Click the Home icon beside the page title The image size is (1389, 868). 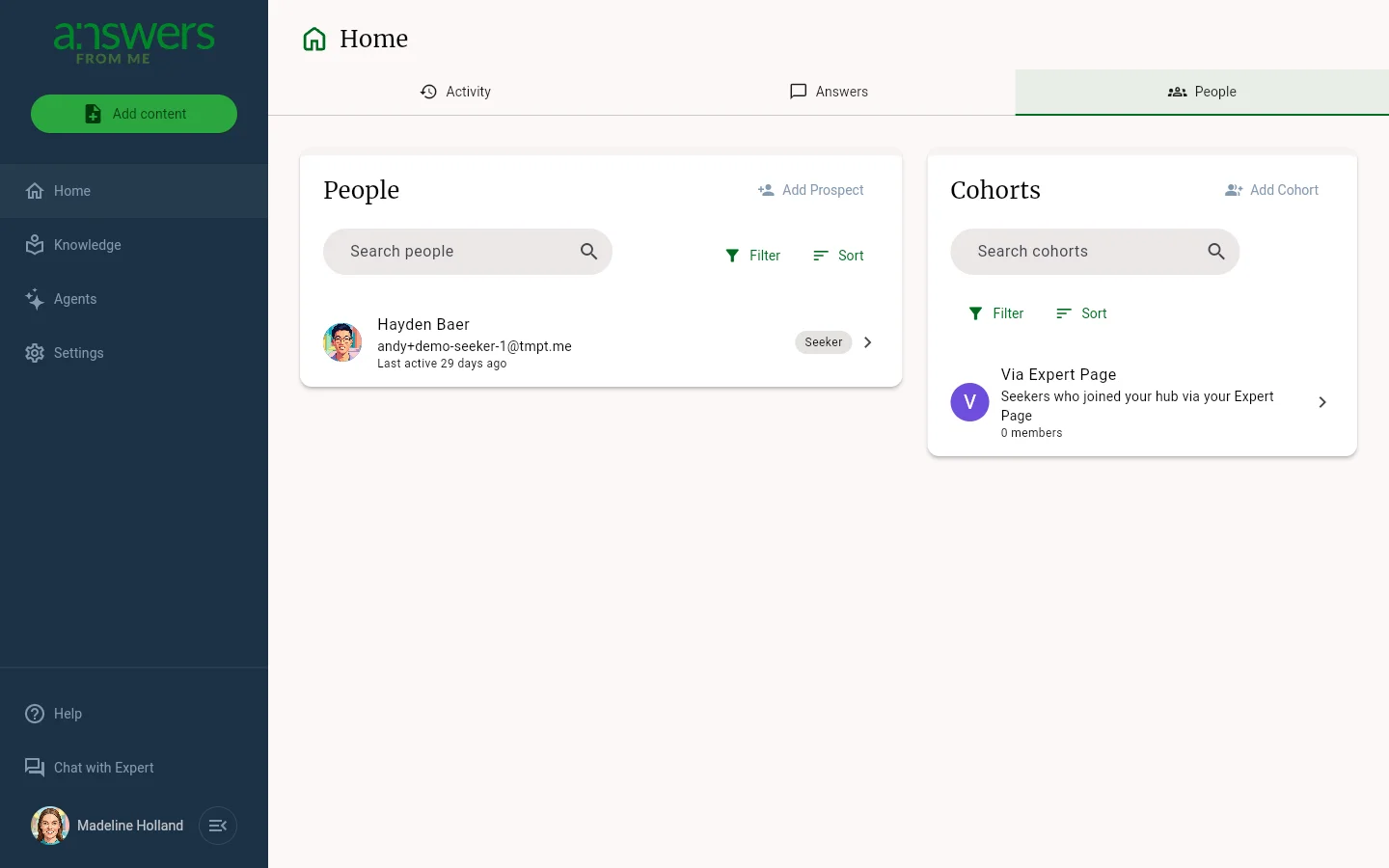point(314,39)
